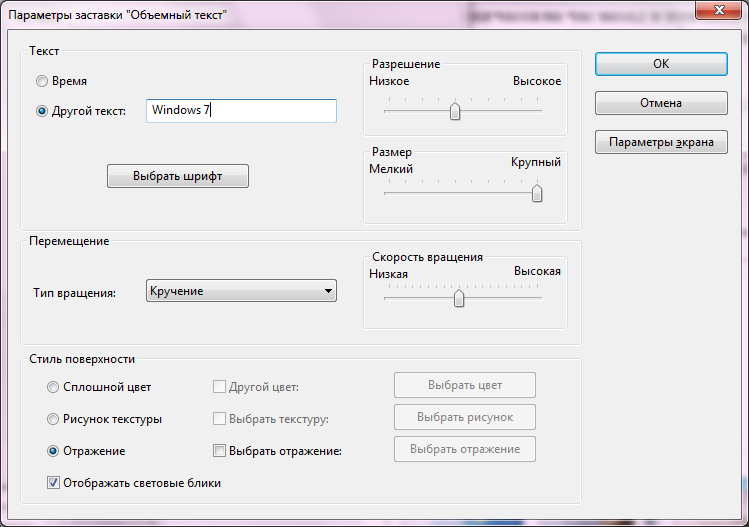Click the Выбрать шрифт button
The height and width of the screenshot is (527, 749).
(x=178, y=176)
